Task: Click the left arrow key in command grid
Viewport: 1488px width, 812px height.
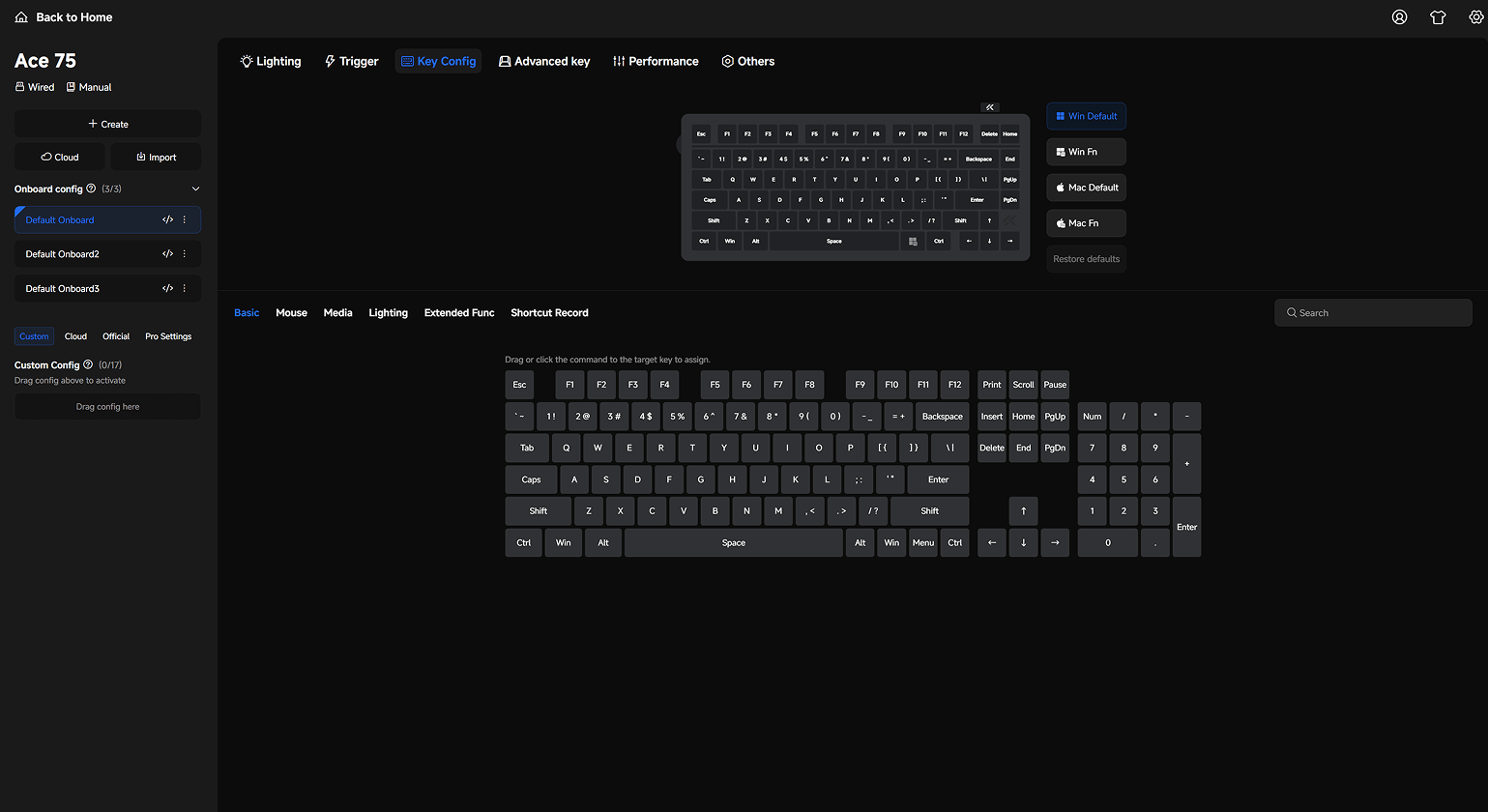Action: coord(992,542)
